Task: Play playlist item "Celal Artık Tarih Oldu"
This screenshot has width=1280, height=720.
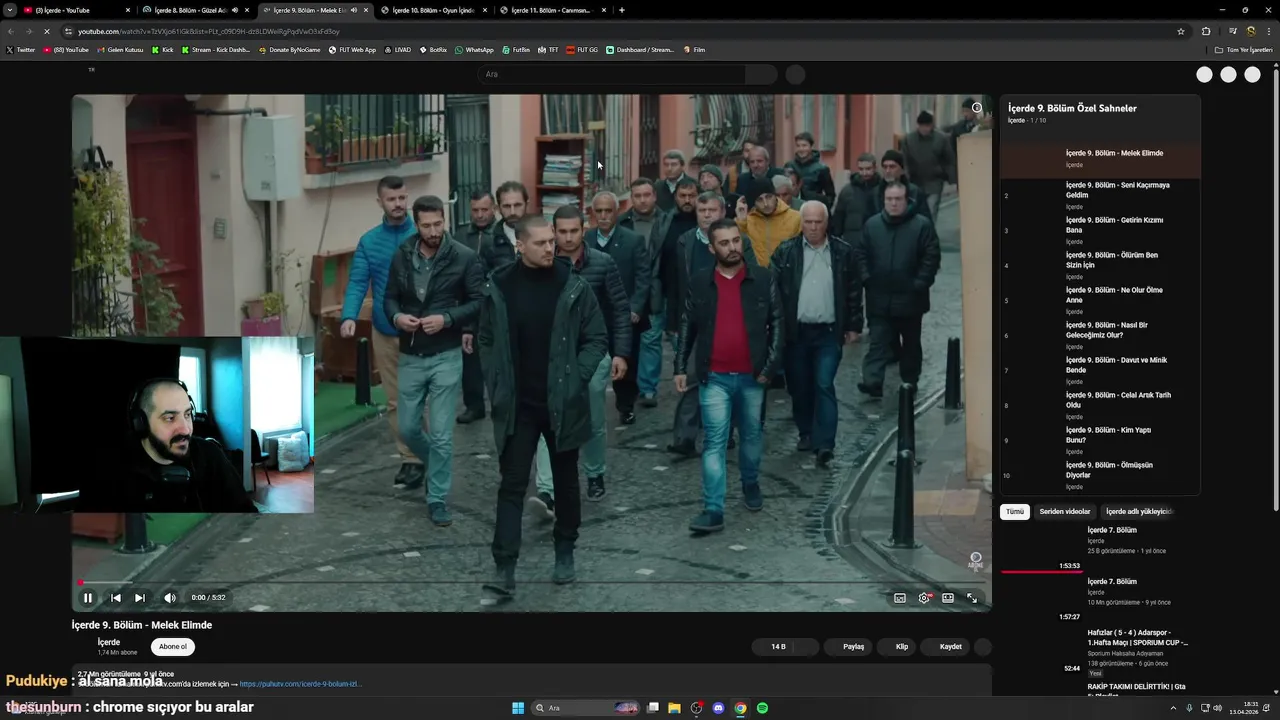Action: (1100, 405)
